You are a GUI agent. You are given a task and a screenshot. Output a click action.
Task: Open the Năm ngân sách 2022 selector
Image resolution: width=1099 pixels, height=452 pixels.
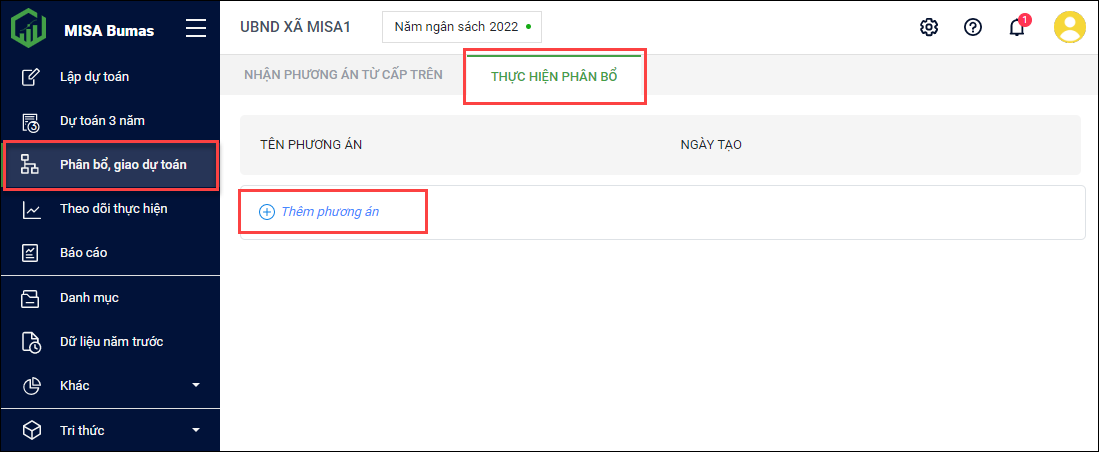coord(461,27)
